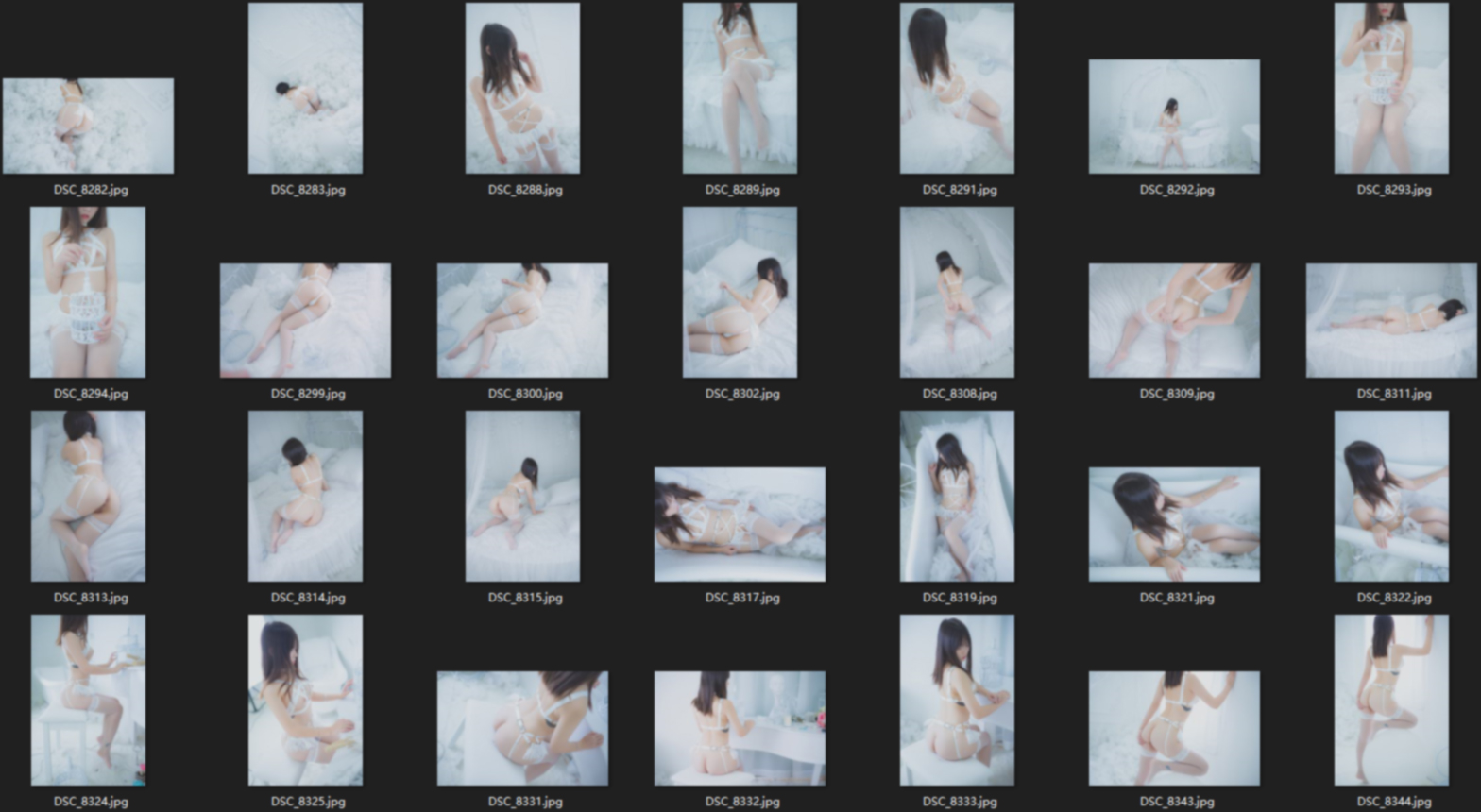Viewport: 1481px width, 812px height.
Task: Select the DSC_8283.jpg thumbnail
Action: click(x=305, y=88)
